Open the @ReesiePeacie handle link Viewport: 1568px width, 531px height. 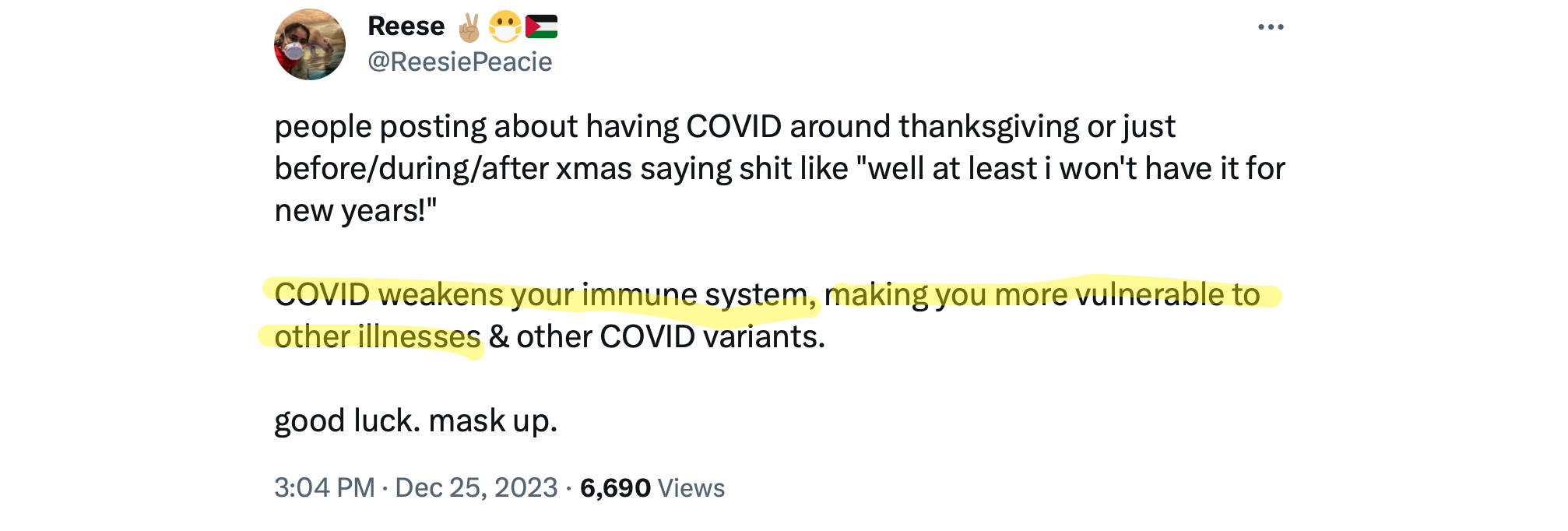459,62
